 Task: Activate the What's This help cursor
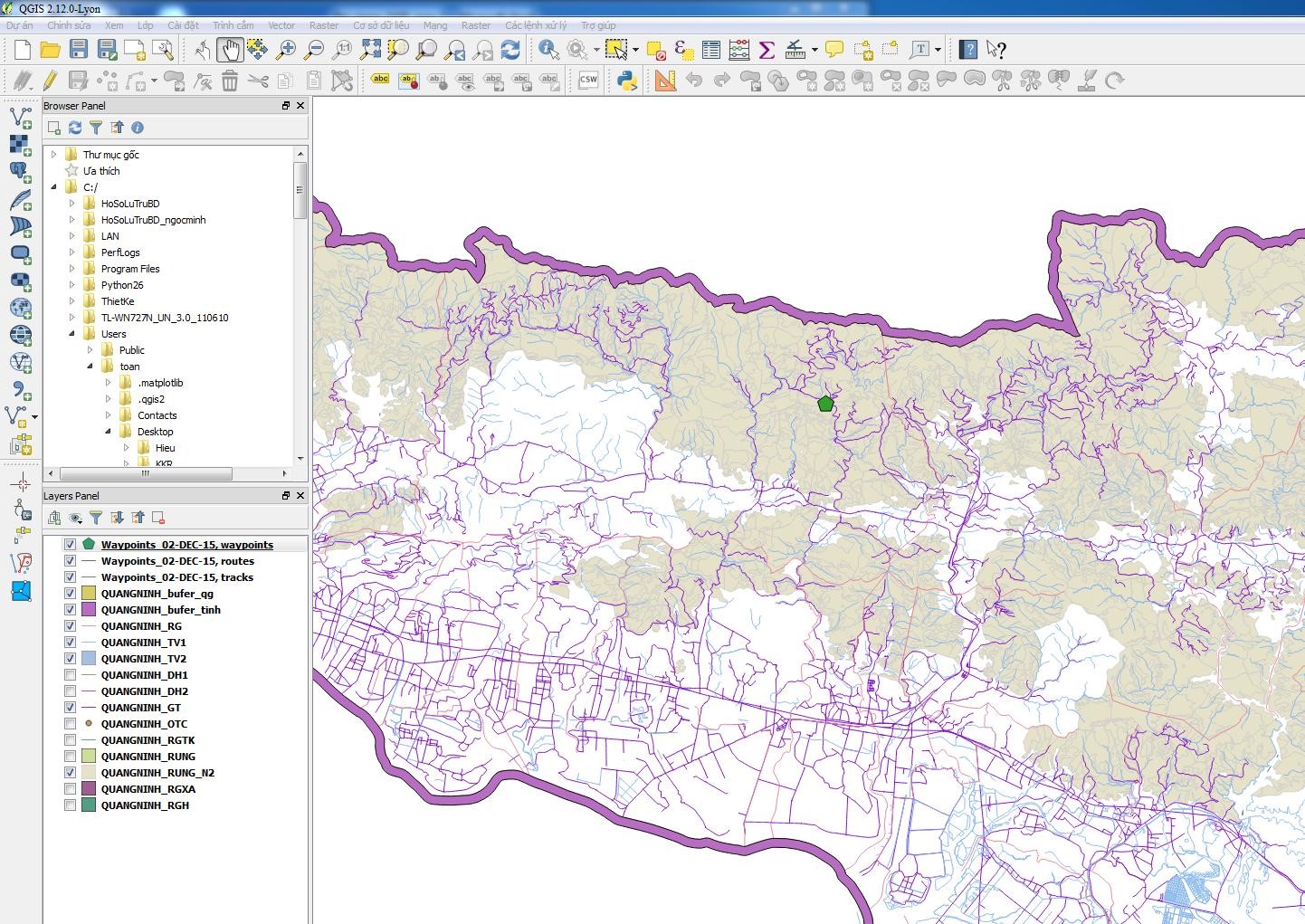[996, 50]
